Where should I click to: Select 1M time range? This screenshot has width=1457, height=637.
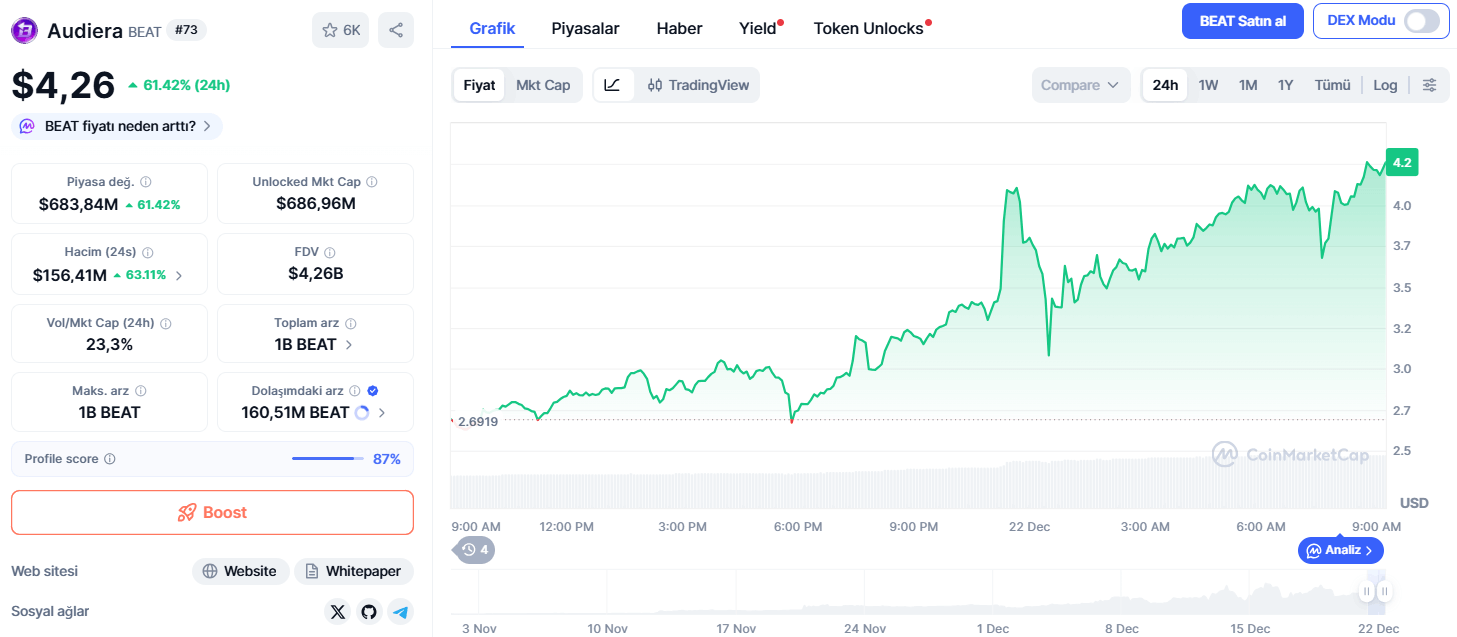(x=1248, y=85)
